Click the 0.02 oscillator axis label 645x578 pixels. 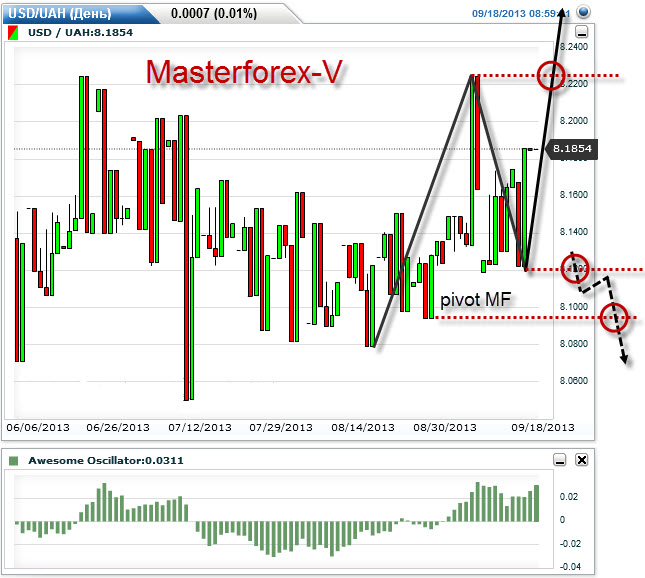[x=568, y=497]
